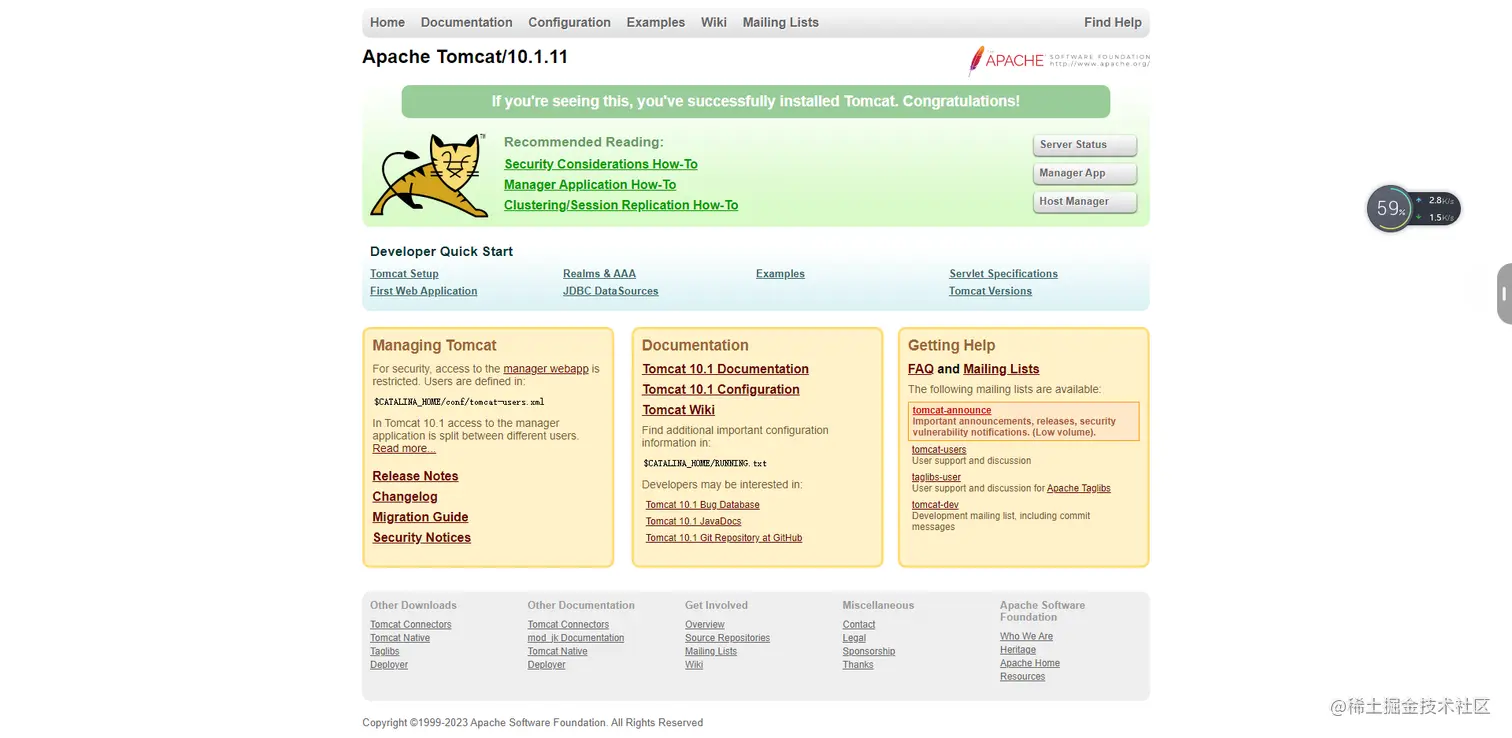Open Who We Are footer link

tap(1026, 637)
